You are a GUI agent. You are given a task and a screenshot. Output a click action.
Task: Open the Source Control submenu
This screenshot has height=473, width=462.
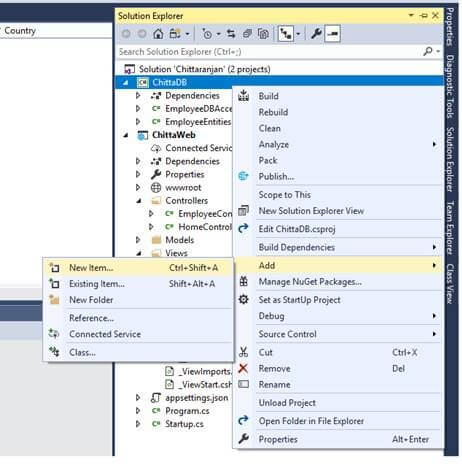pyautogui.click(x=339, y=334)
